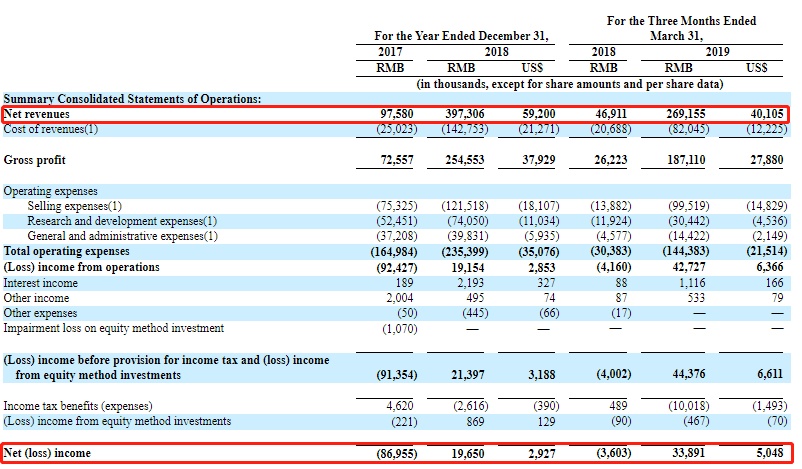Click "Research and development expenses(1)" label
This screenshot has height=469, width=802.
122,220
